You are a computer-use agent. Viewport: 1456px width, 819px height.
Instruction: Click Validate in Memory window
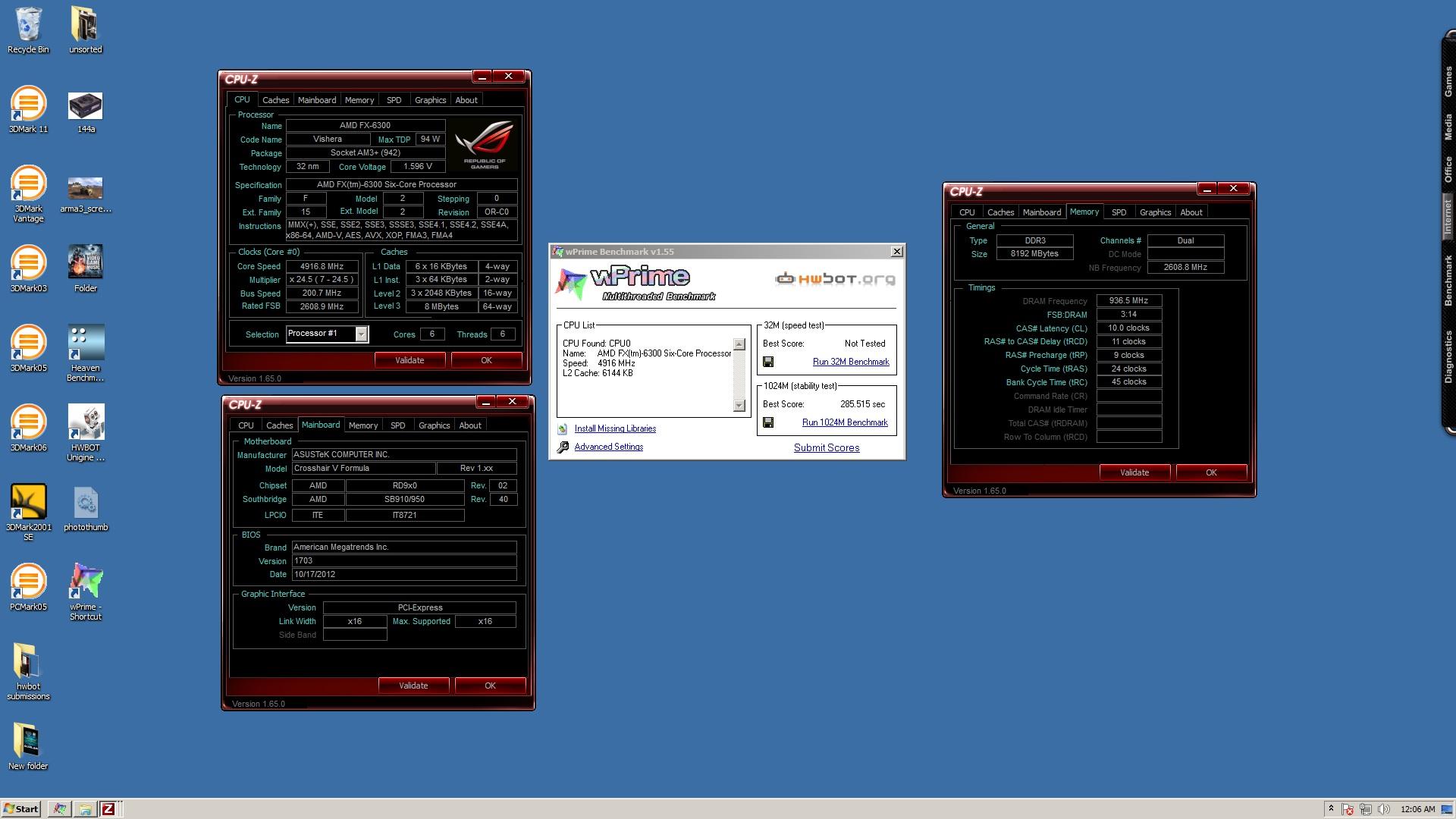click(x=1134, y=472)
